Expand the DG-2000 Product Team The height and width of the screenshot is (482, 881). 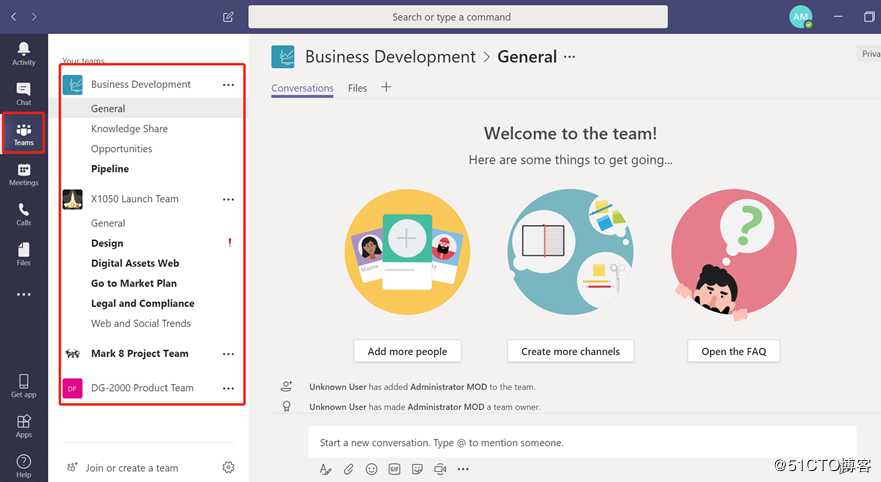[142, 388]
